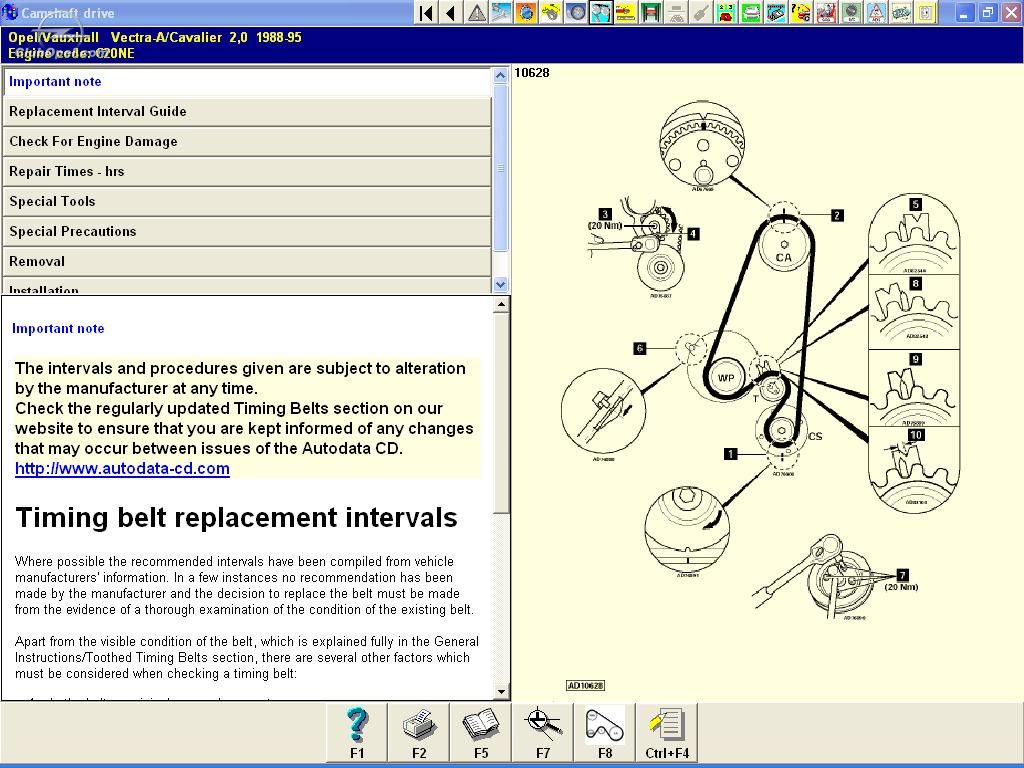Open the yellow wrench-and-gear toolbar icon
Image resolution: width=1024 pixels, height=768 pixels.
(x=551, y=12)
